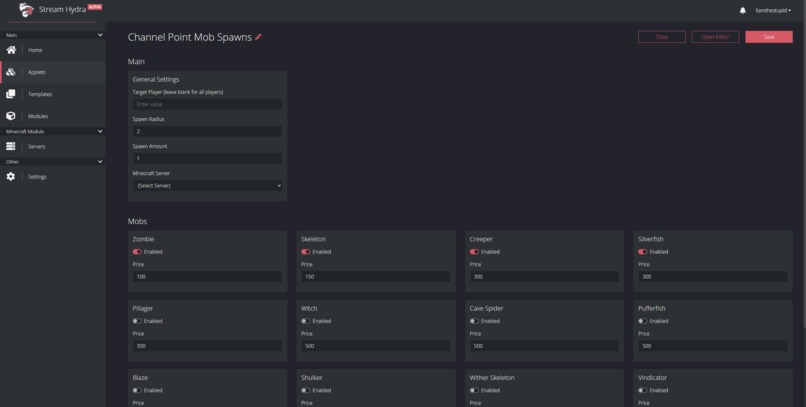Open the Minecraft Server select dropdown
The width and height of the screenshot is (806, 407).
pyautogui.click(x=207, y=186)
